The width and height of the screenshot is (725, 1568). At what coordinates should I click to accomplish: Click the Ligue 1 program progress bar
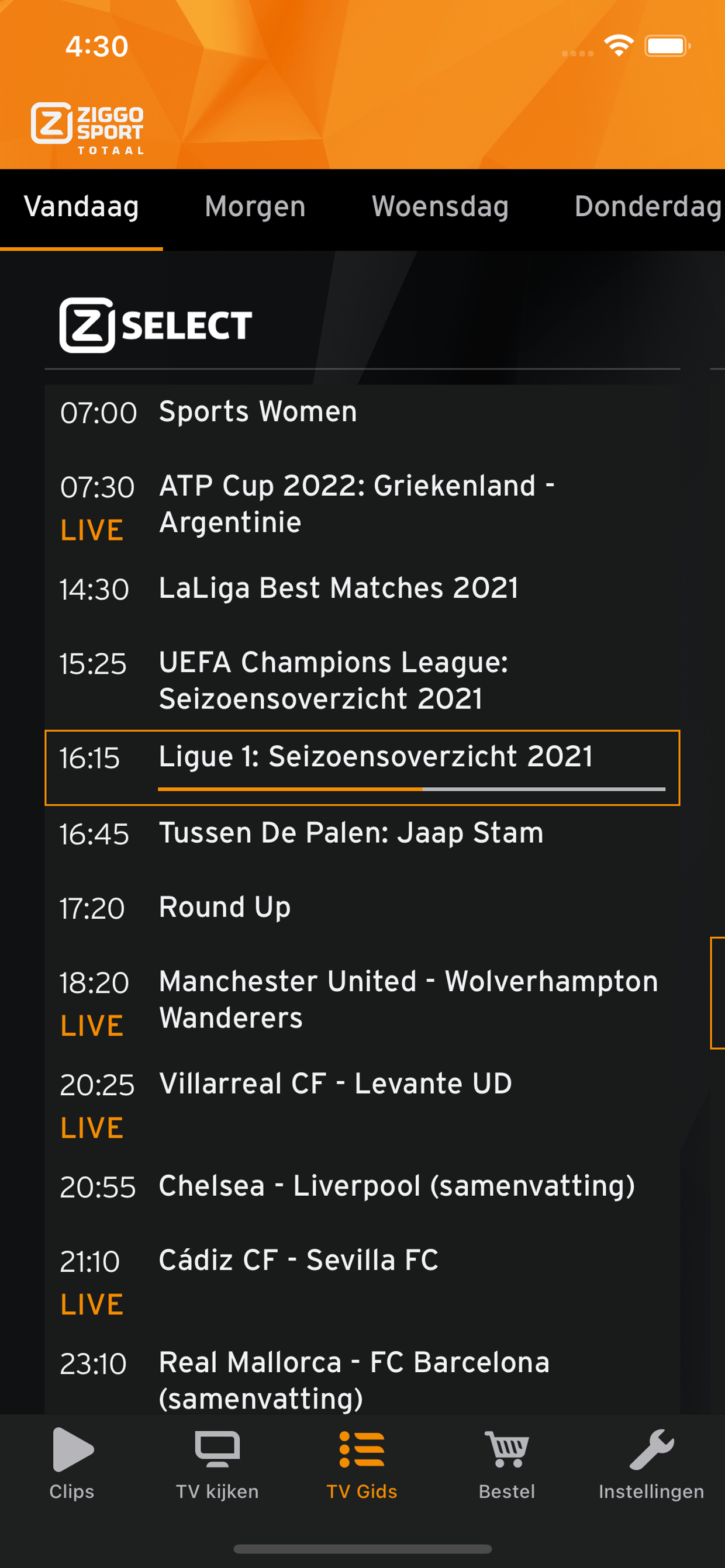point(412,789)
